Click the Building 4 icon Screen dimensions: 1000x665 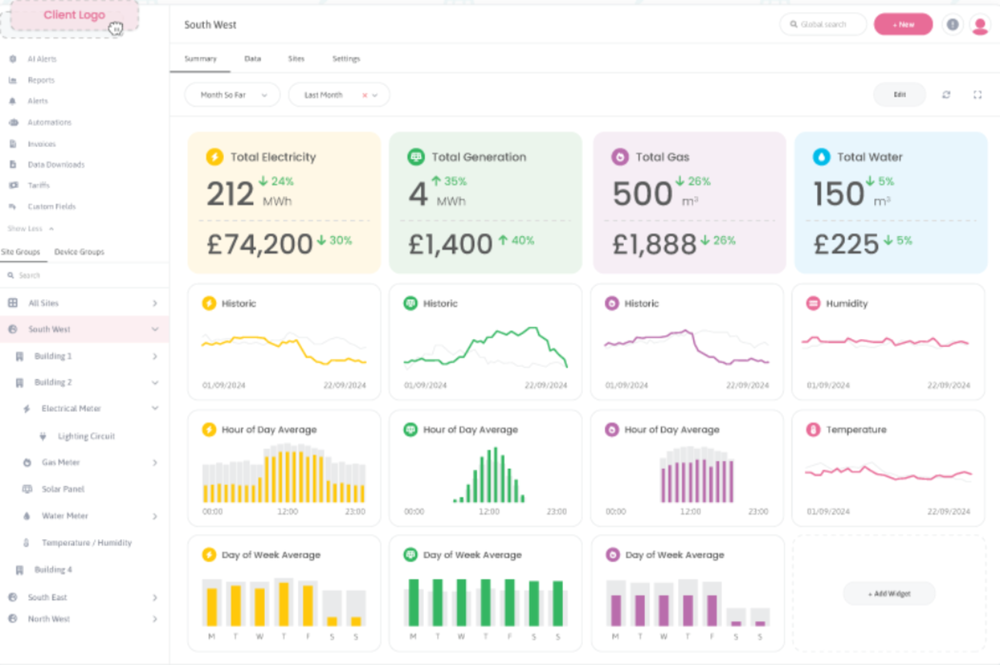(19, 570)
